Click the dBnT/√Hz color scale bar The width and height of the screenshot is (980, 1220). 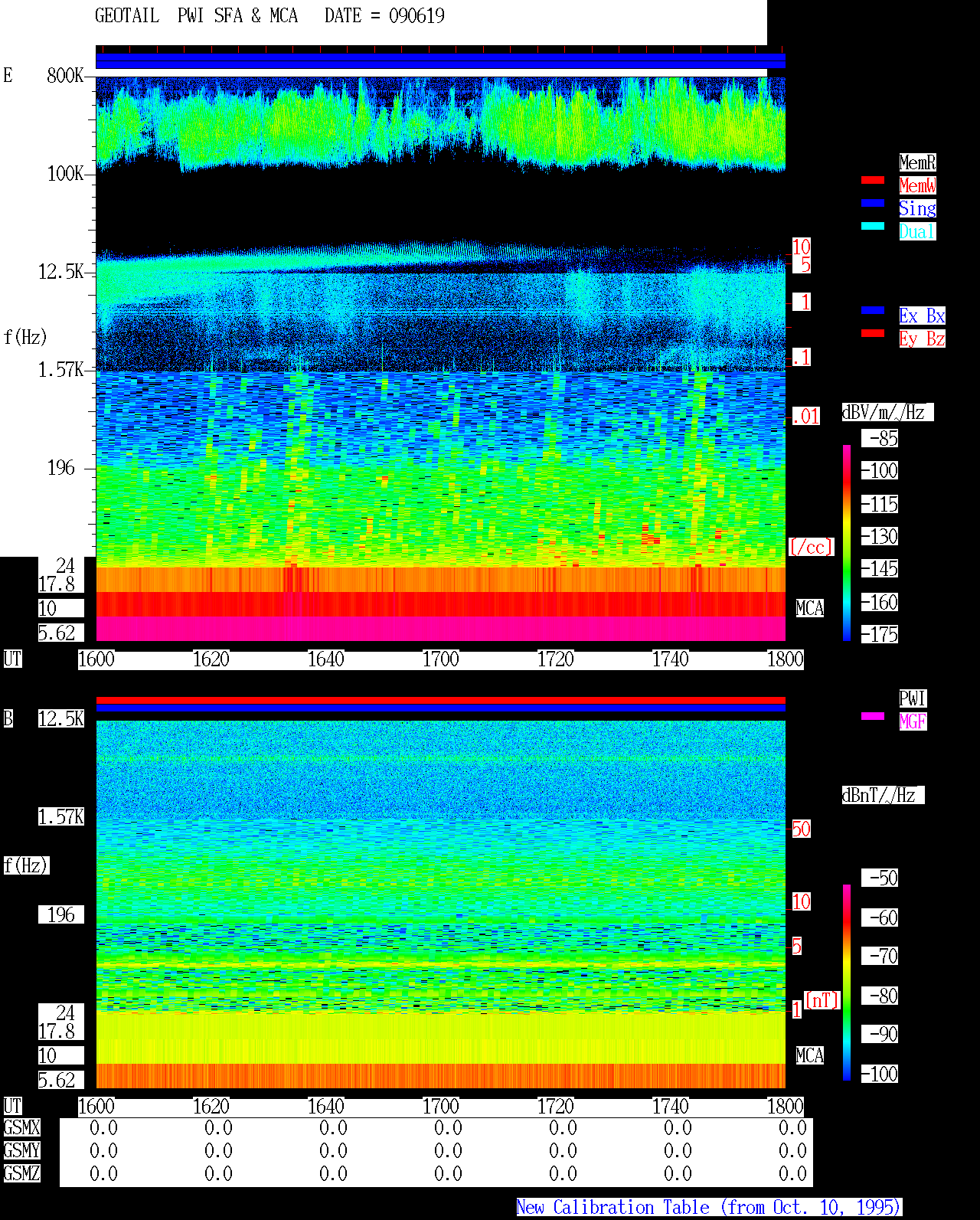tap(847, 983)
